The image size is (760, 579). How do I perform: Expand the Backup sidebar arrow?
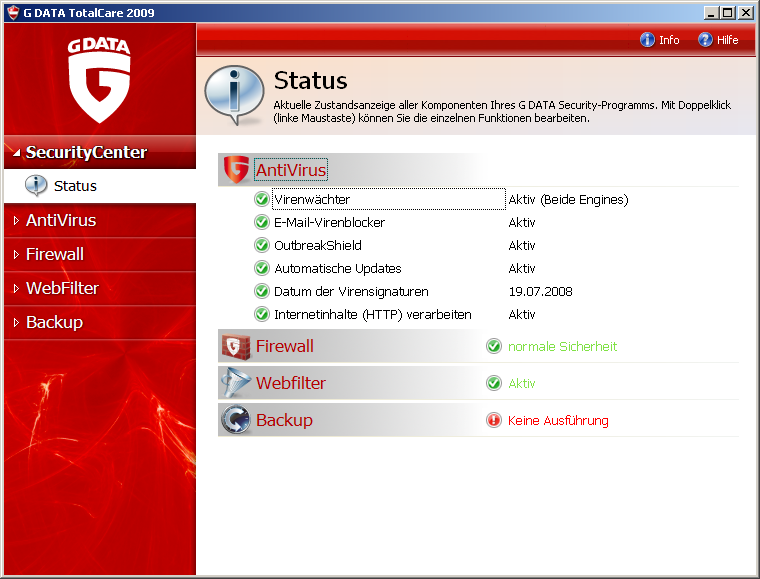tap(16, 323)
